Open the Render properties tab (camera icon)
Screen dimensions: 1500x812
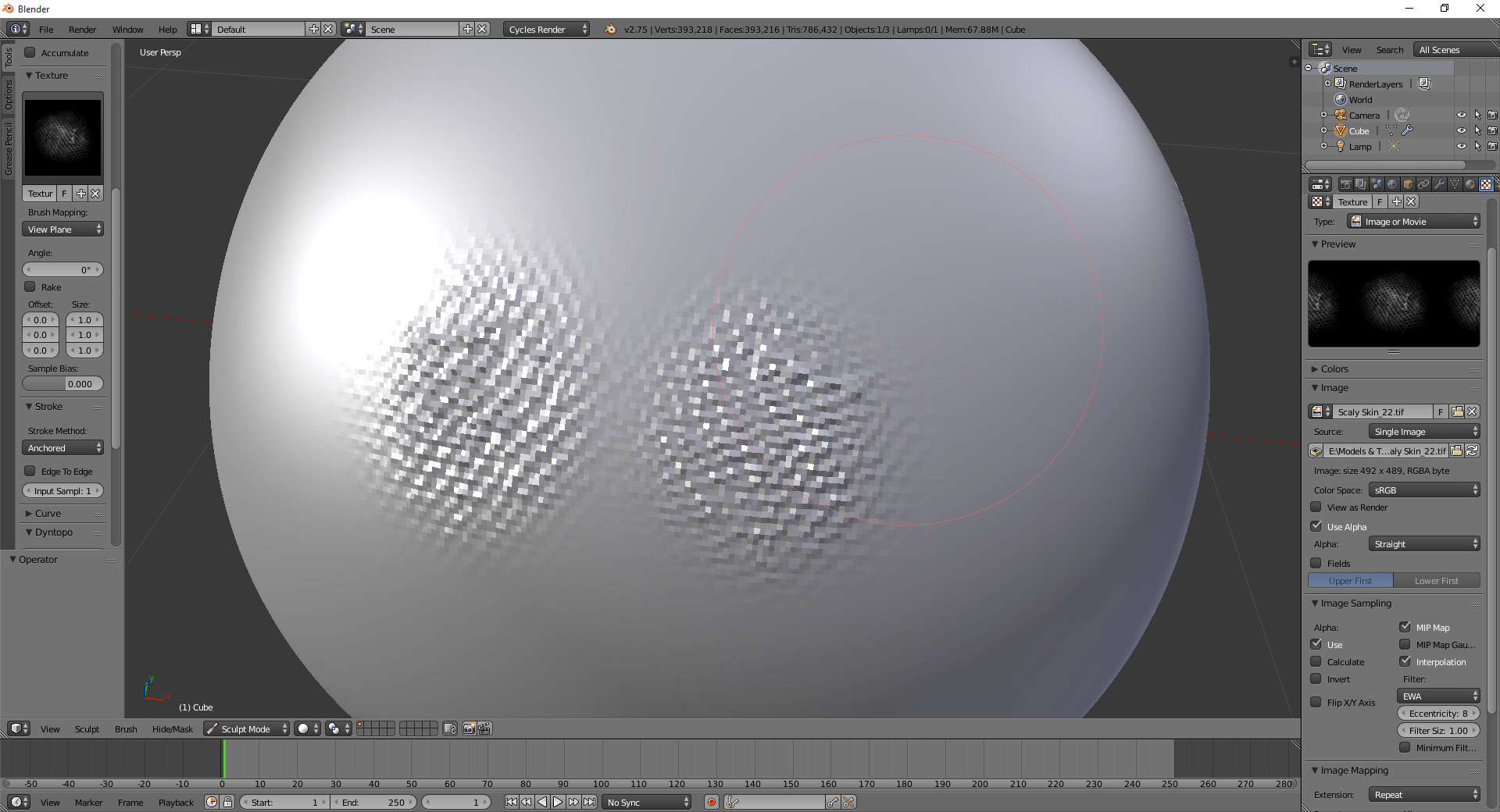[1345, 184]
